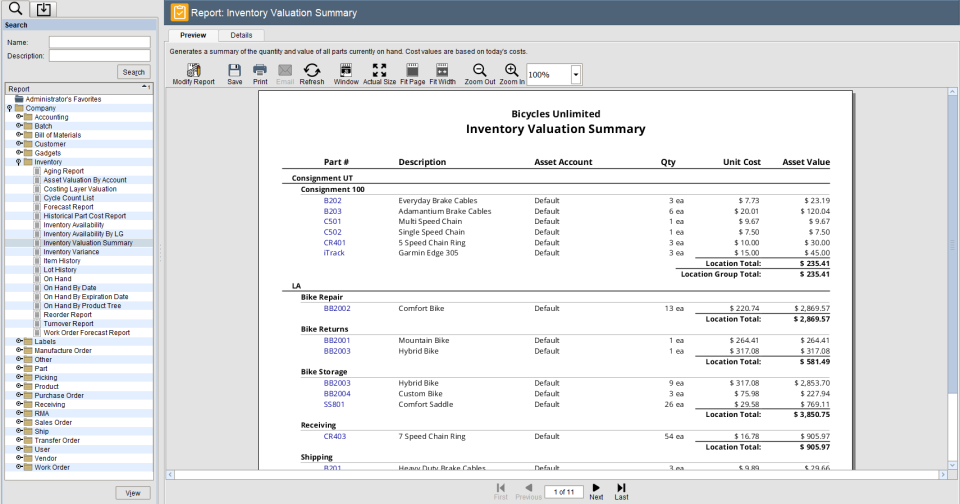Collapse the Inventory folder
The height and width of the screenshot is (504, 960).
pyautogui.click(x=18, y=162)
